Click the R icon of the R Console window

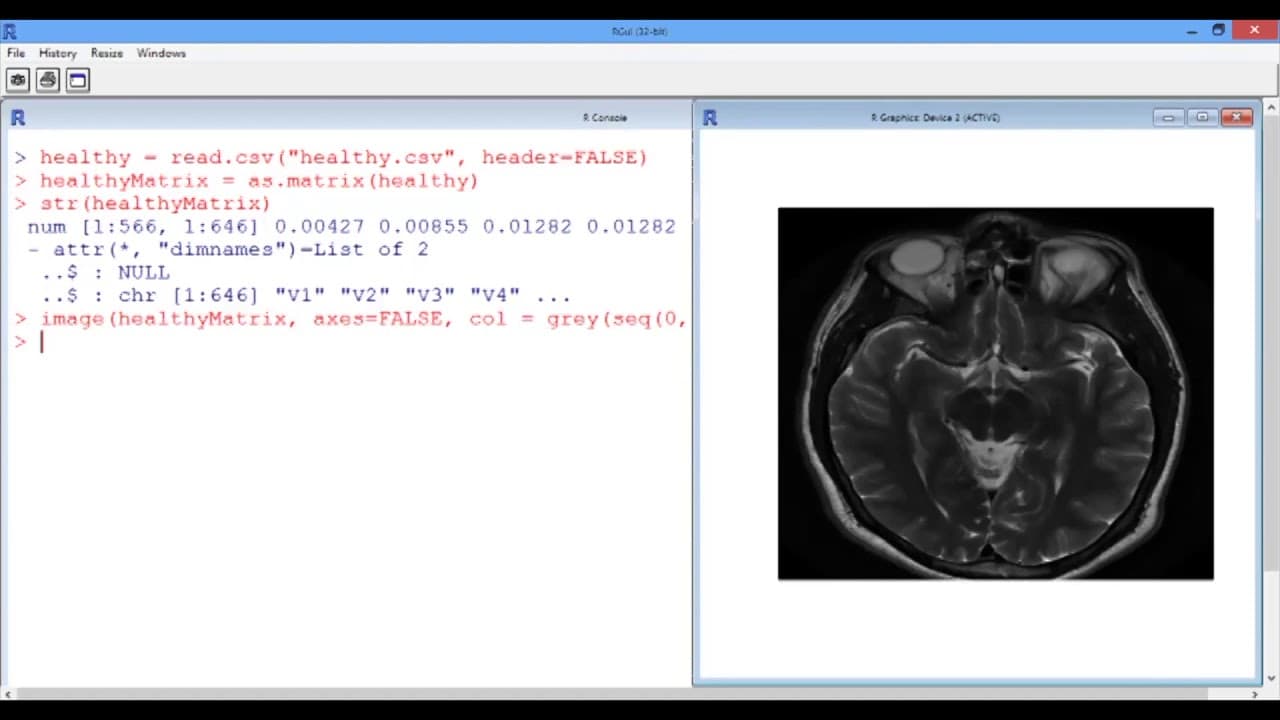[x=18, y=118]
